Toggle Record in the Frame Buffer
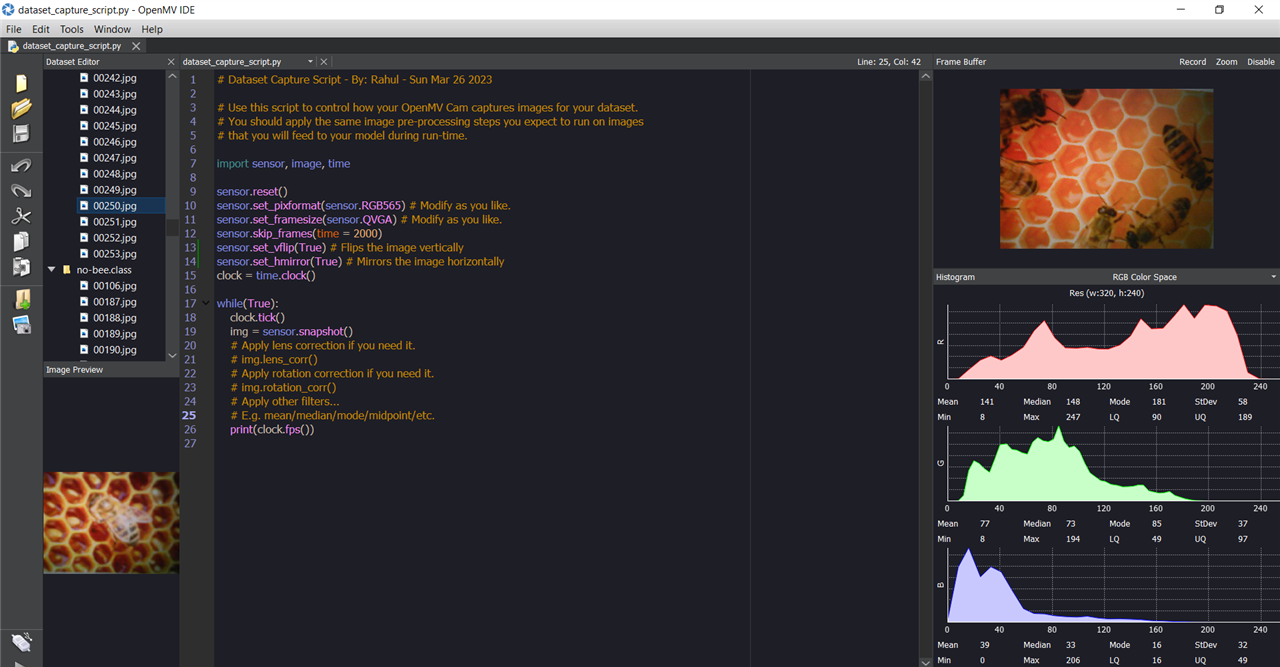The image size is (1280, 667). tap(1192, 62)
